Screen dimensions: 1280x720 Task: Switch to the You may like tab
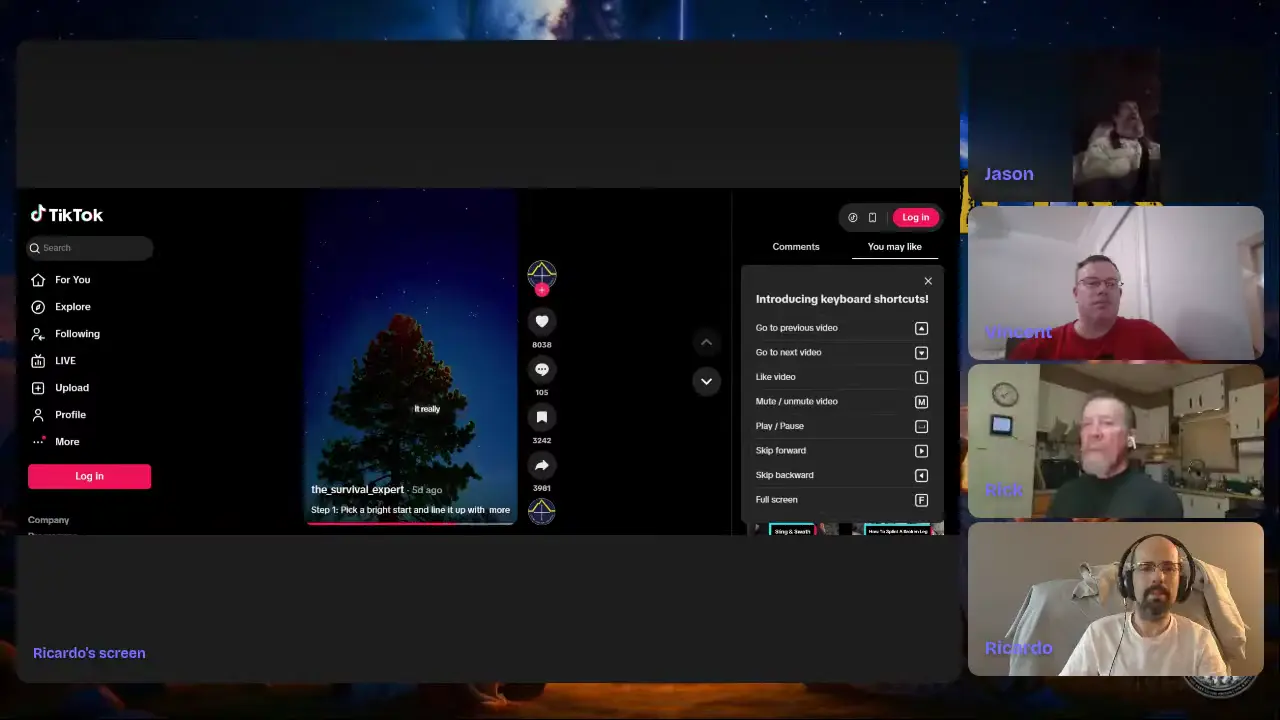[895, 247]
